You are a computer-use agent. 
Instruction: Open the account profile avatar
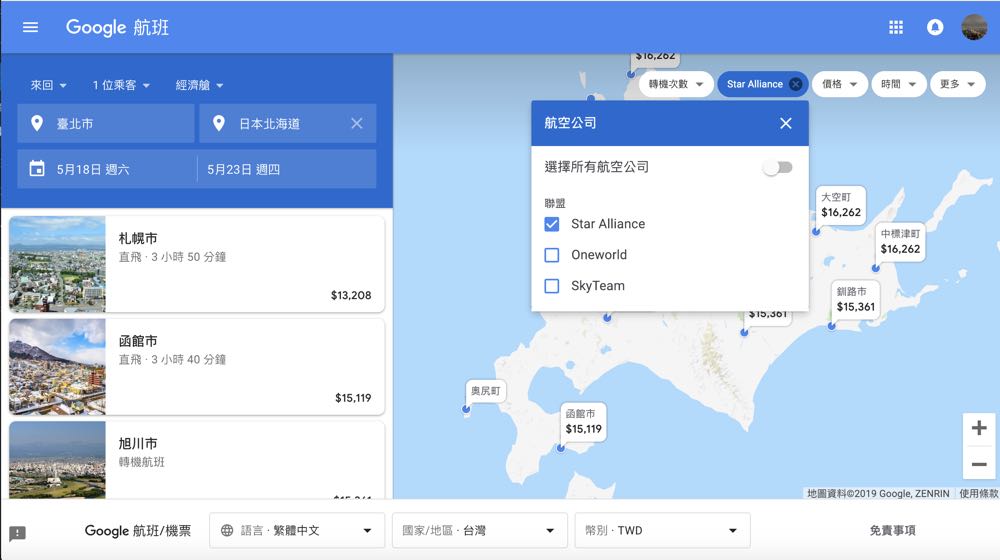tap(974, 27)
